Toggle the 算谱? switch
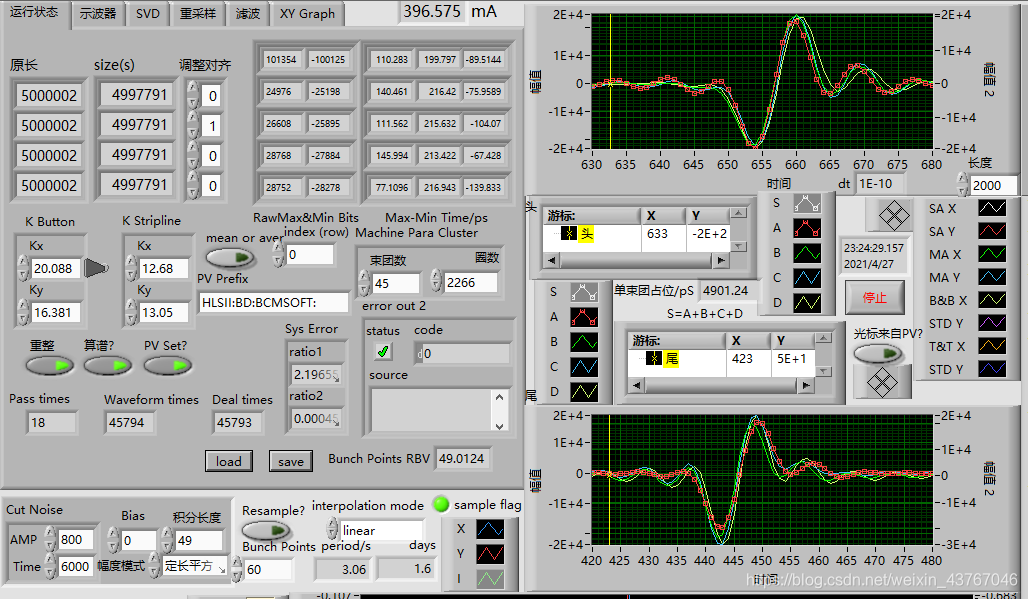 click(x=108, y=366)
